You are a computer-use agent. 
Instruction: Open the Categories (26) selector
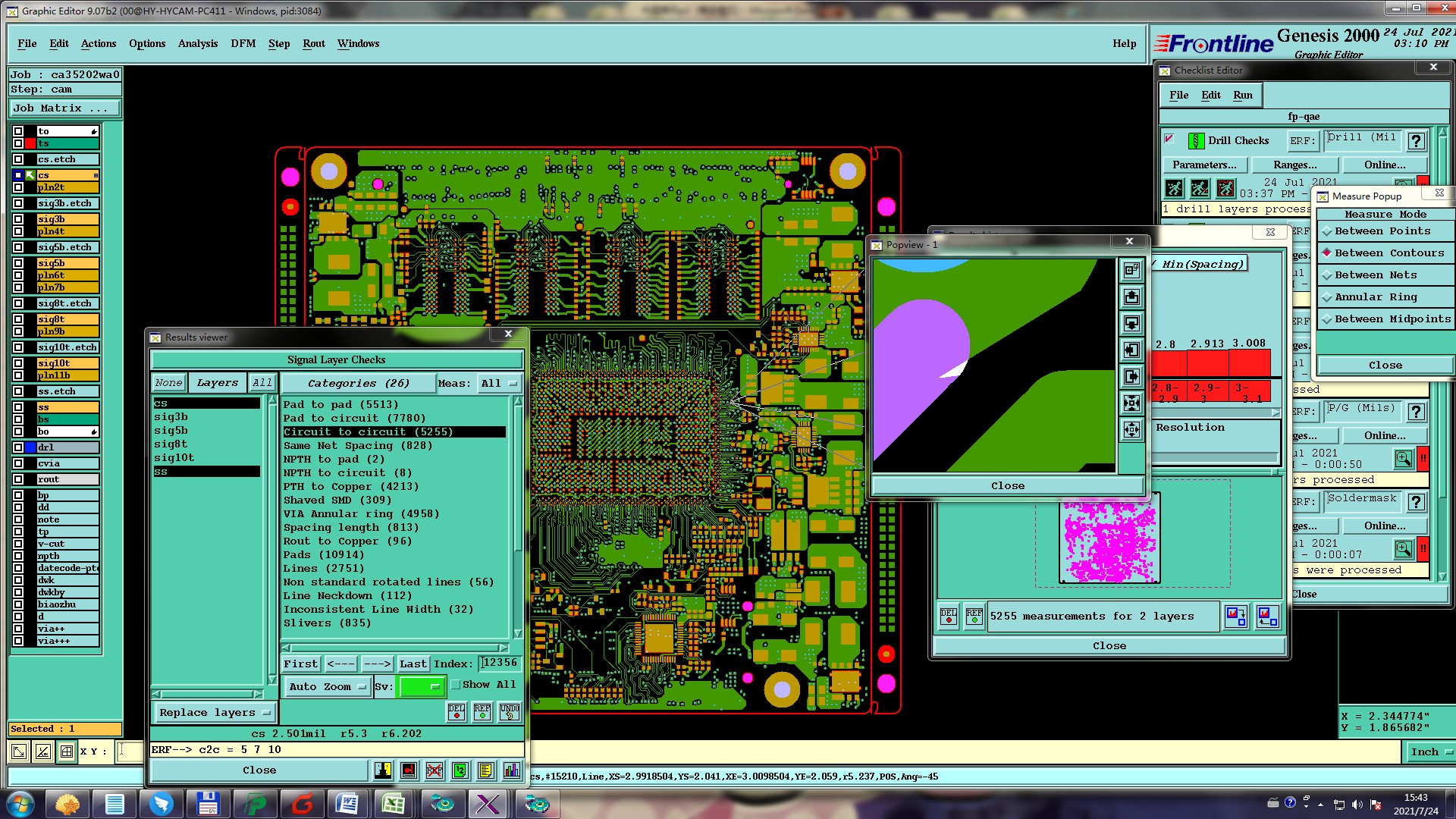359,384
